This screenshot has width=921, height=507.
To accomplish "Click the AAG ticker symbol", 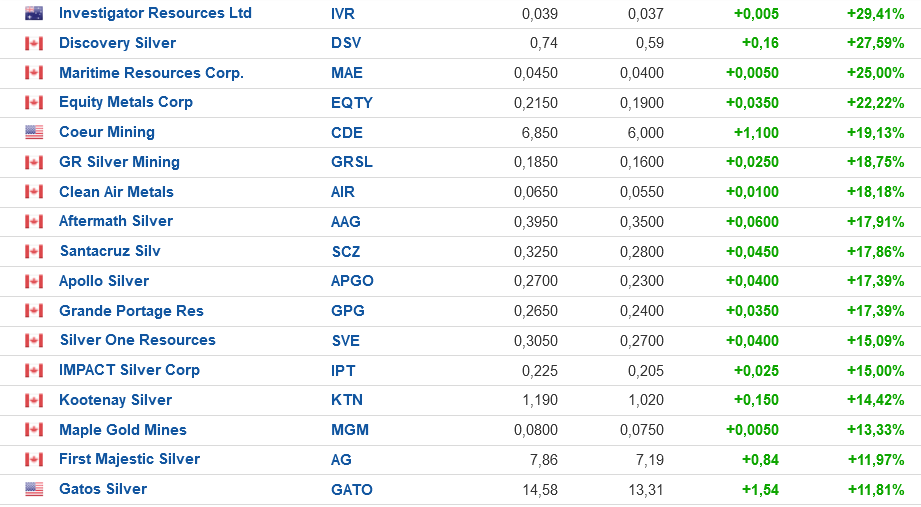I will (346, 222).
